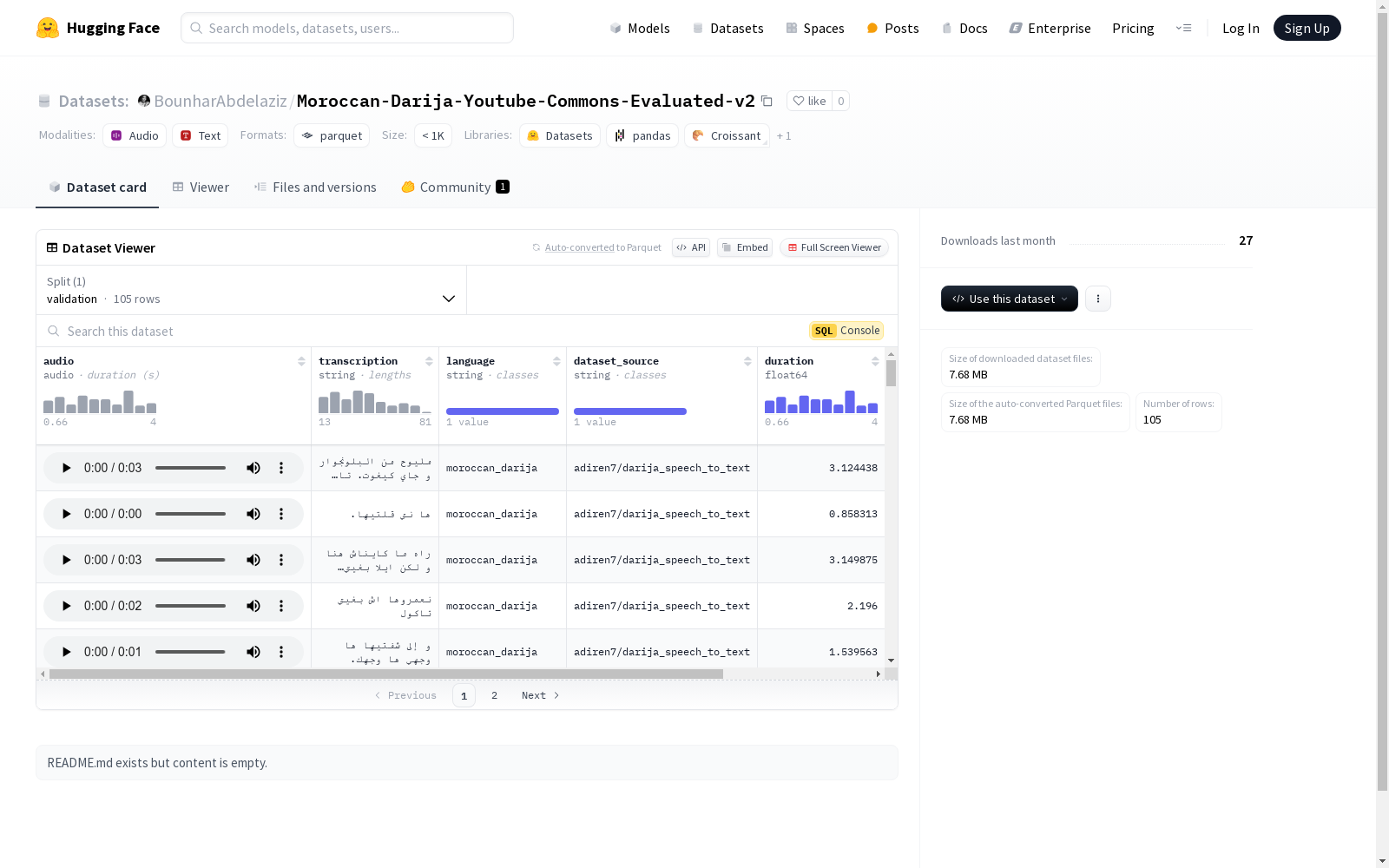Click the table vertical scrollbar
Image resolution: width=1389 pixels, height=868 pixels.
pos(891,373)
